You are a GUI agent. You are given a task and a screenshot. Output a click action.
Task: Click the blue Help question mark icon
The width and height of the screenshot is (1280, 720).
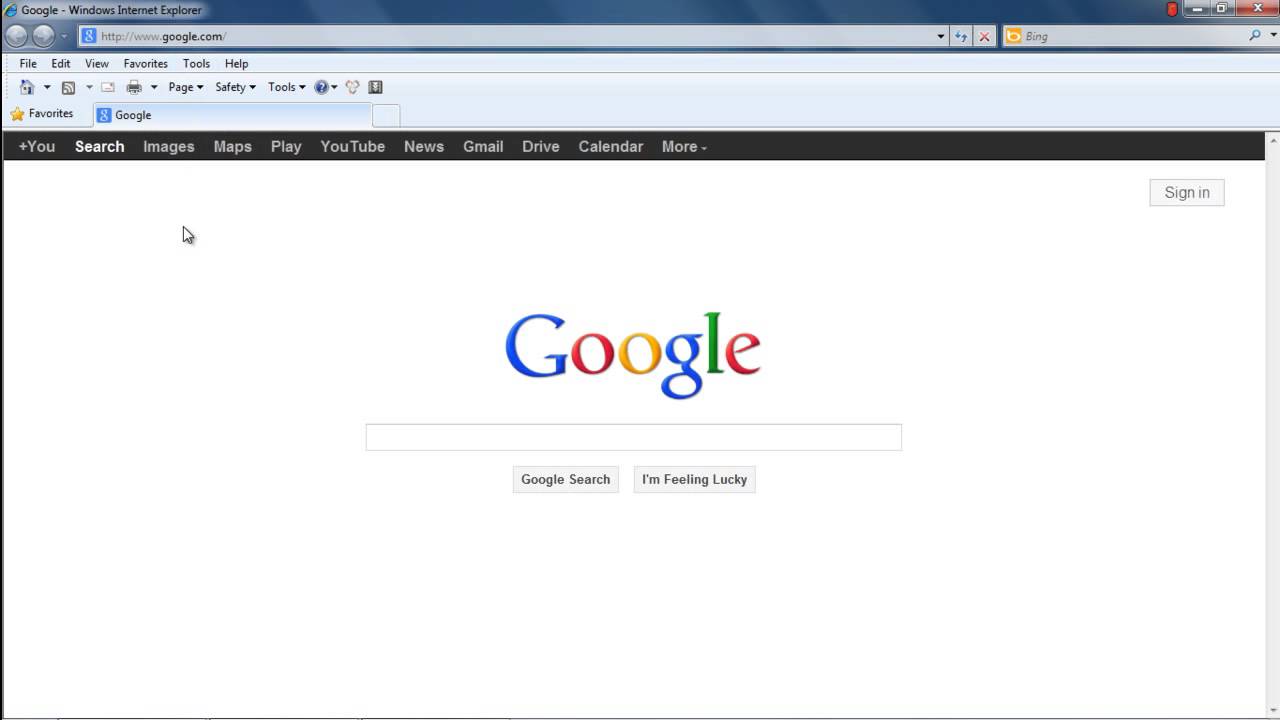coord(321,88)
